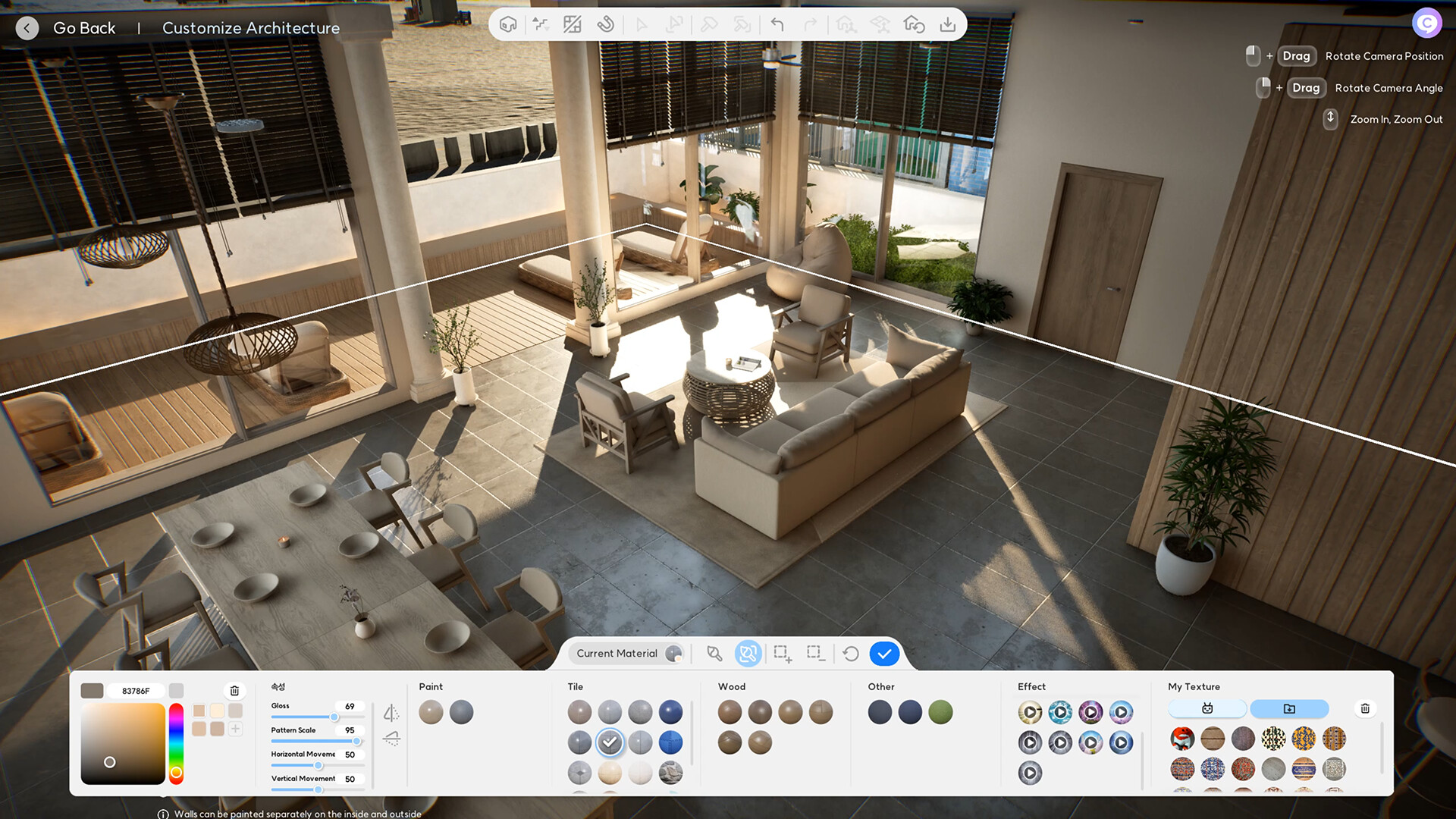Screen dimensions: 1456x819
Task: Select the material eyedropper tool
Action: click(714, 653)
